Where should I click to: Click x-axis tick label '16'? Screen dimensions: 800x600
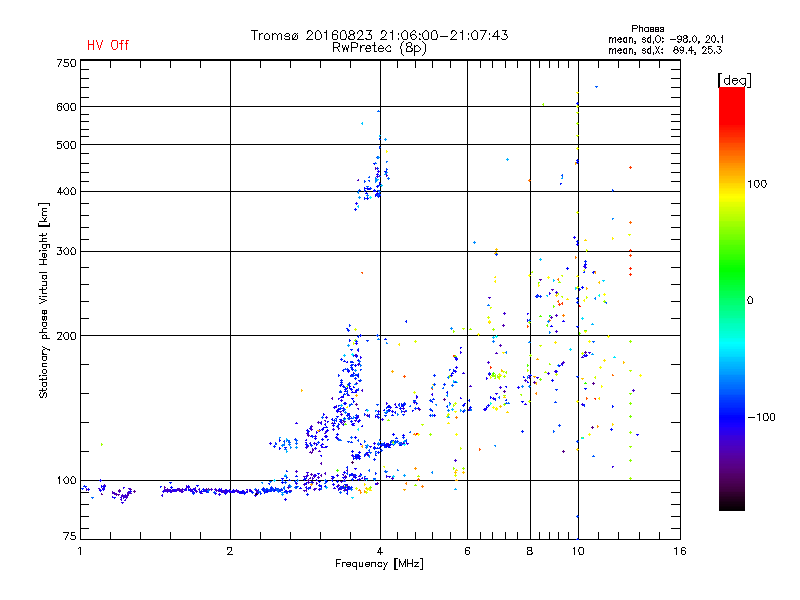click(x=680, y=551)
